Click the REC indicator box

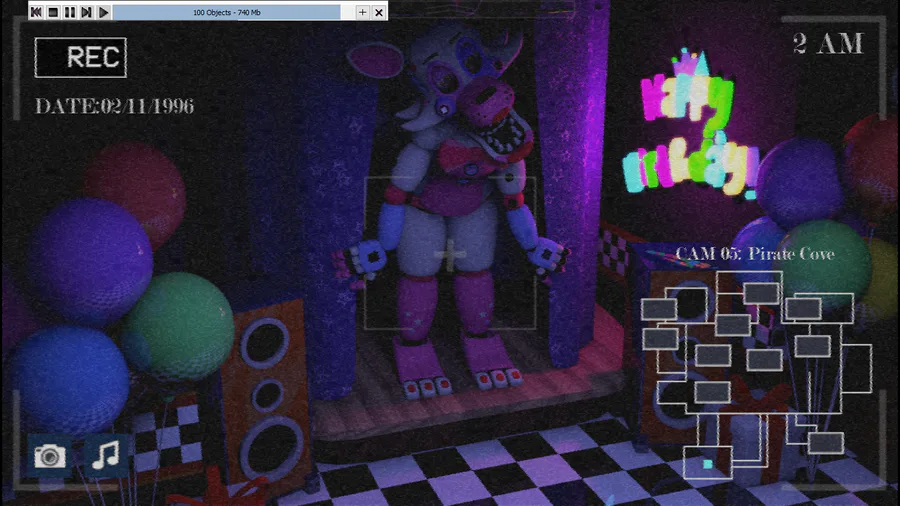click(80, 57)
